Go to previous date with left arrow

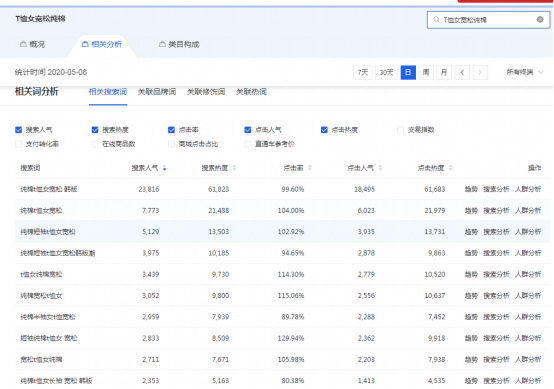tap(462, 72)
